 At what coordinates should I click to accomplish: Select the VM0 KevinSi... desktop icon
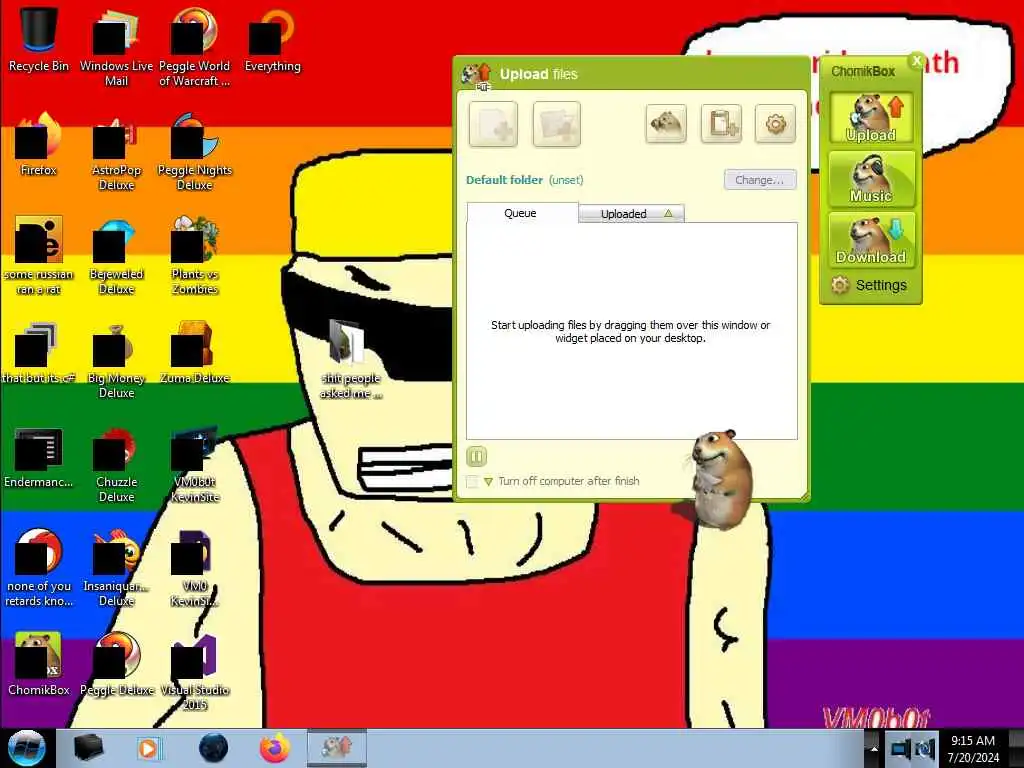tap(194, 568)
